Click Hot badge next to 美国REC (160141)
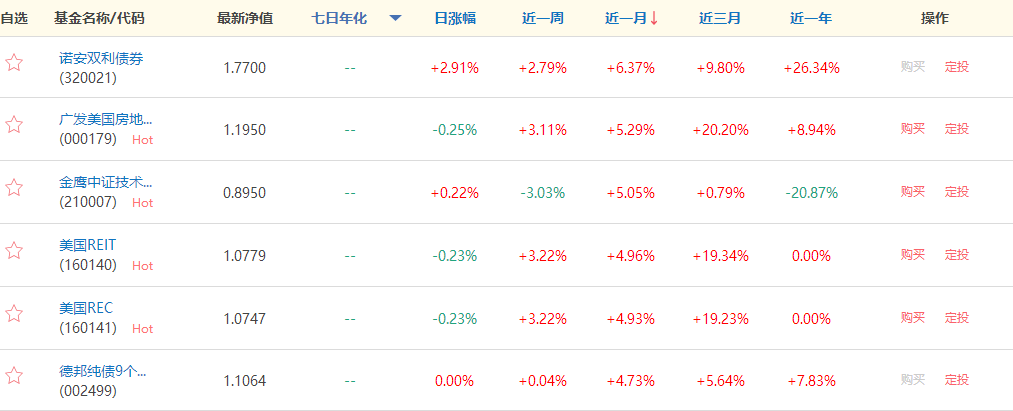This screenshot has width=1013, height=411. point(143,329)
